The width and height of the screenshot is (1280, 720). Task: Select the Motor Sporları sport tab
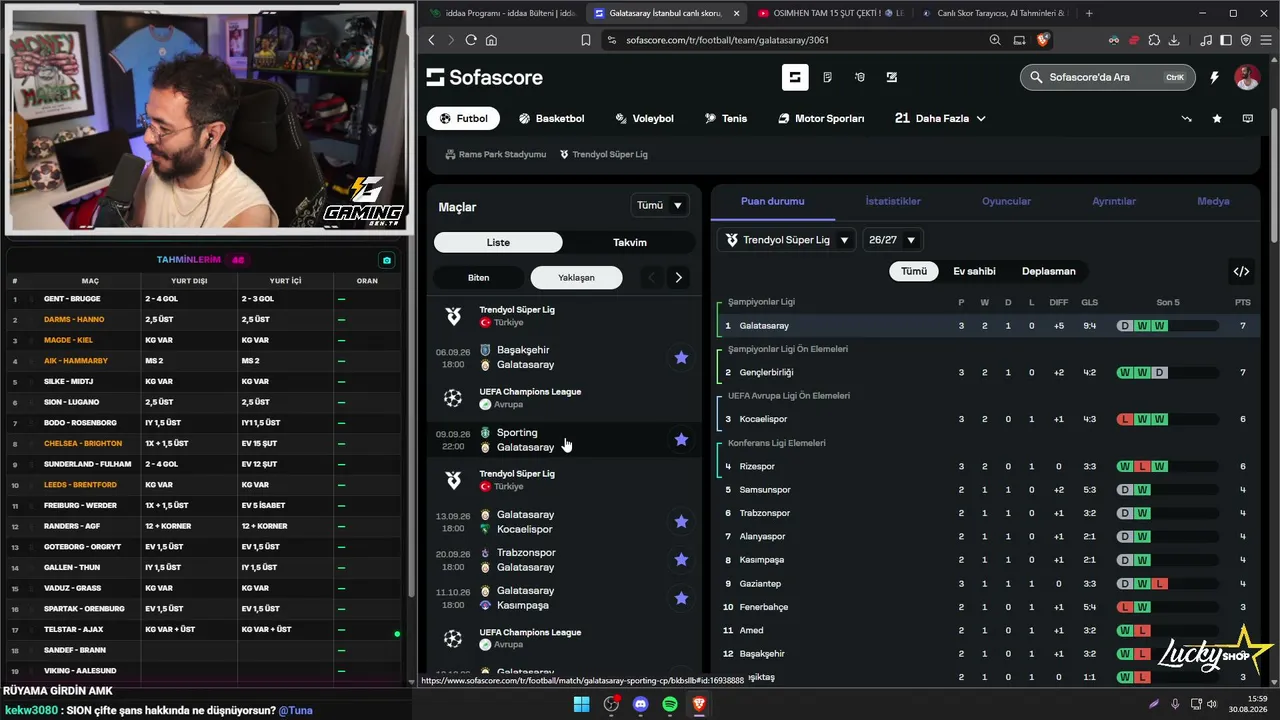point(821,118)
